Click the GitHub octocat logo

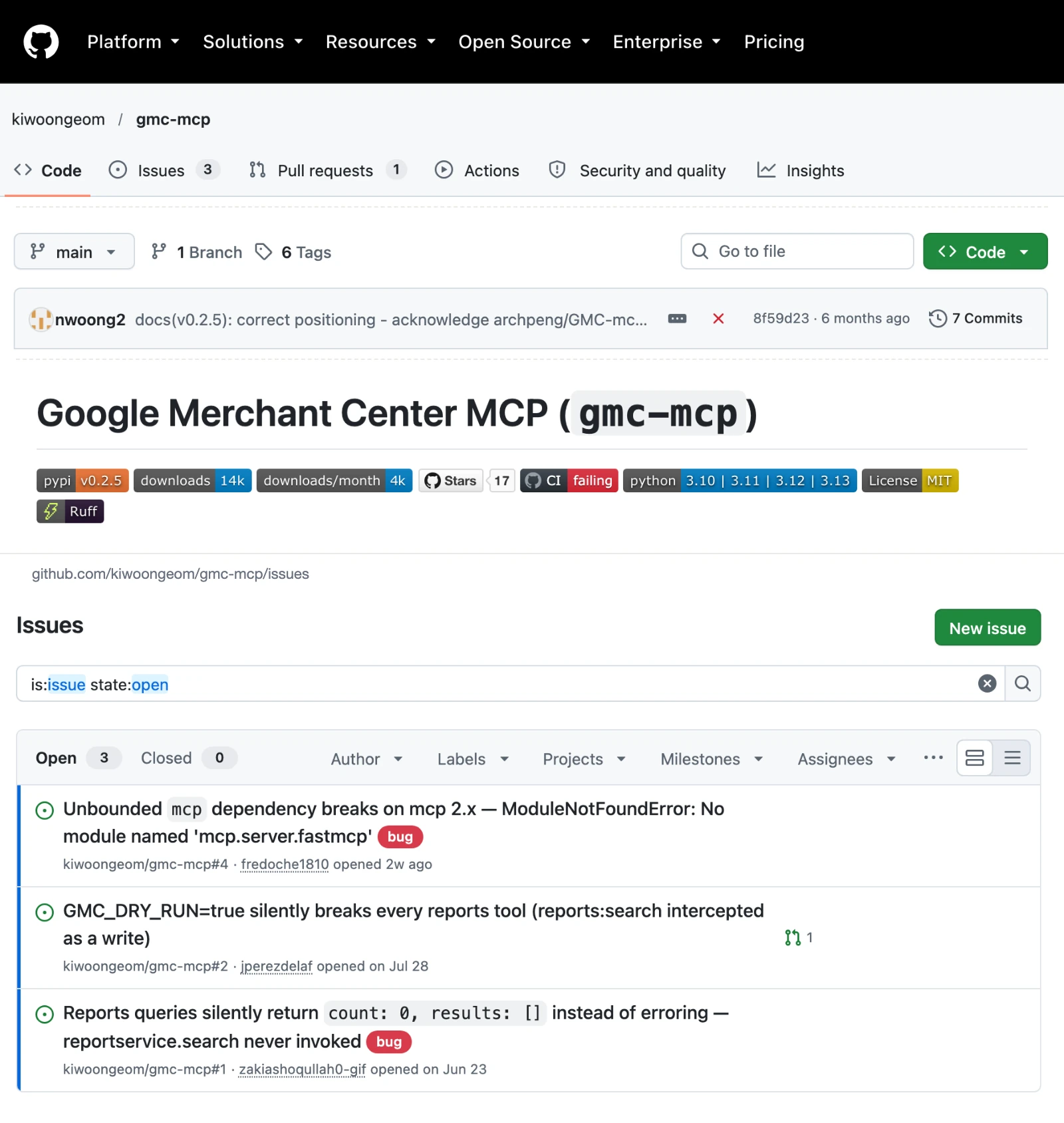click(x=41, y=42)
